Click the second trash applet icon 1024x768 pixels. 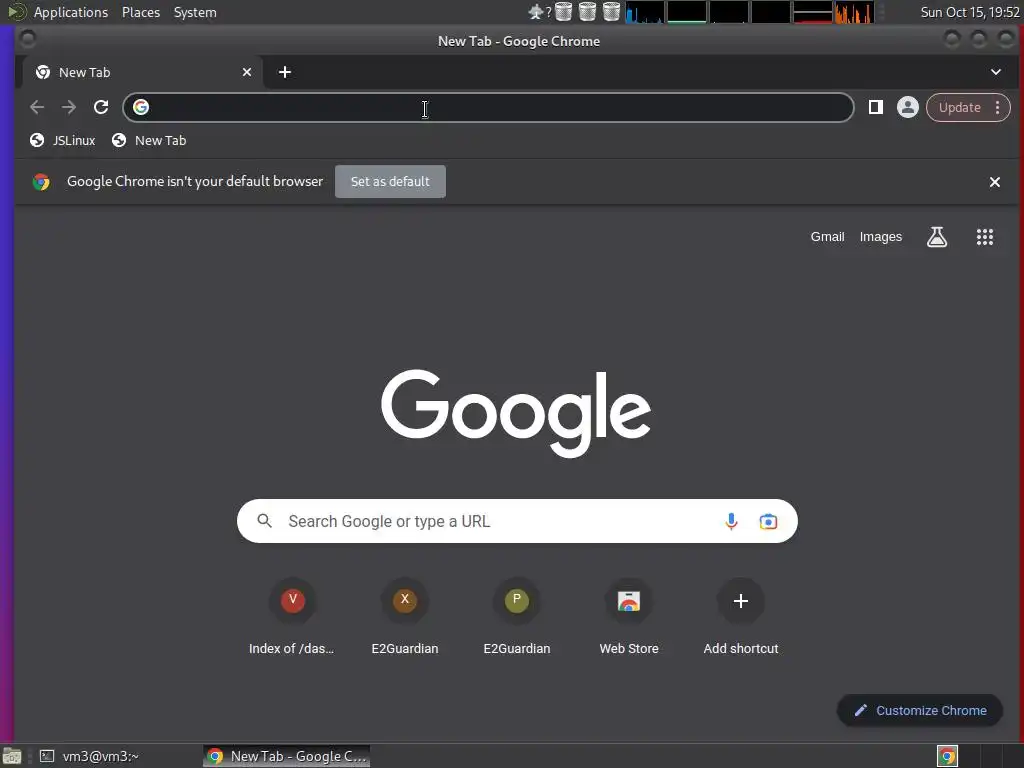pos(587,12)
